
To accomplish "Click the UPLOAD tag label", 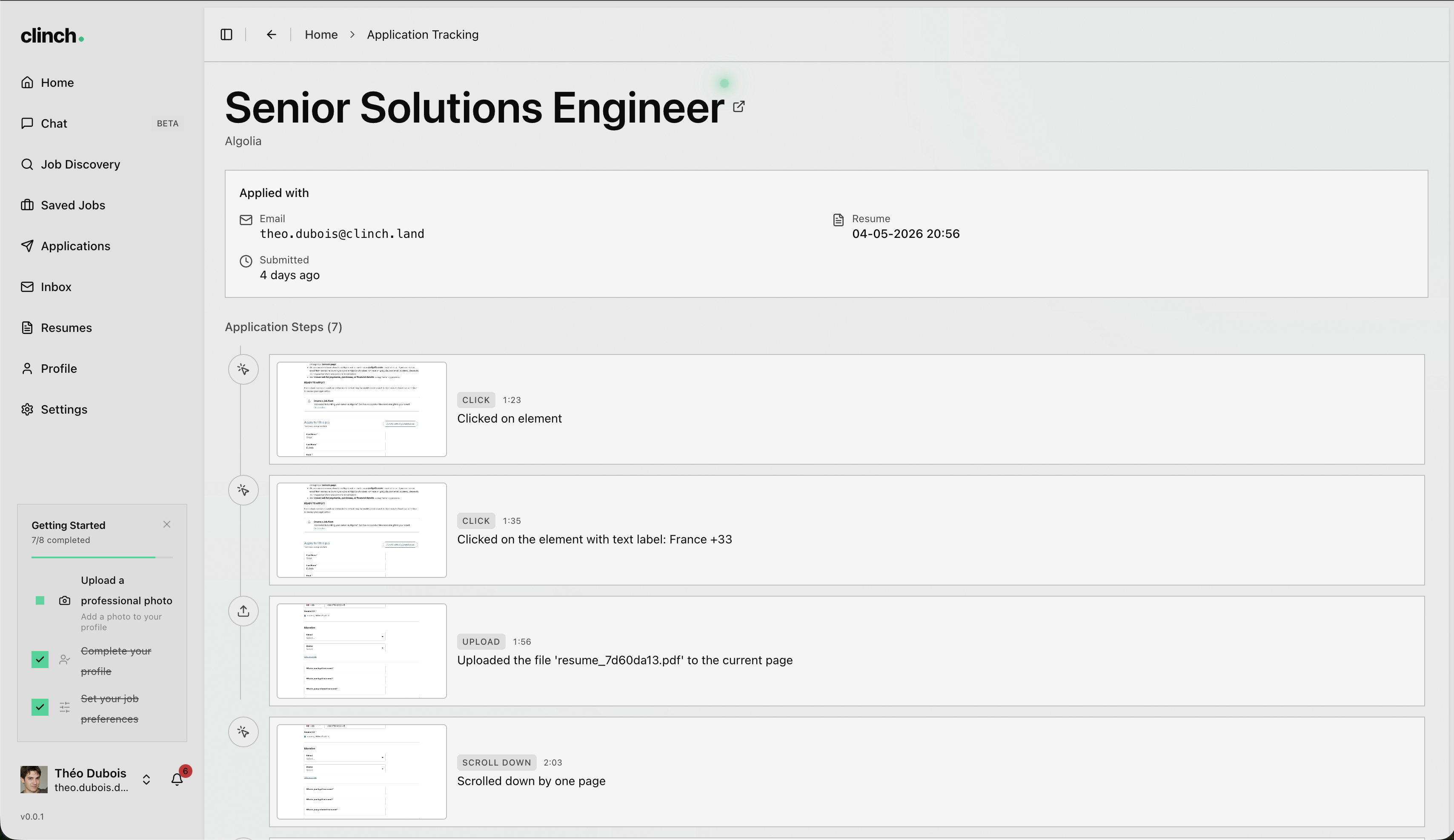I will (481, 642).
